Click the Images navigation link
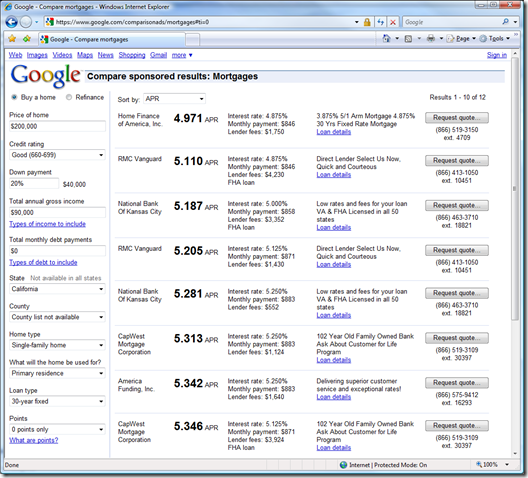The width and height of the screenshot is (528, 478). pyautogui.click(x=37, y=55)
